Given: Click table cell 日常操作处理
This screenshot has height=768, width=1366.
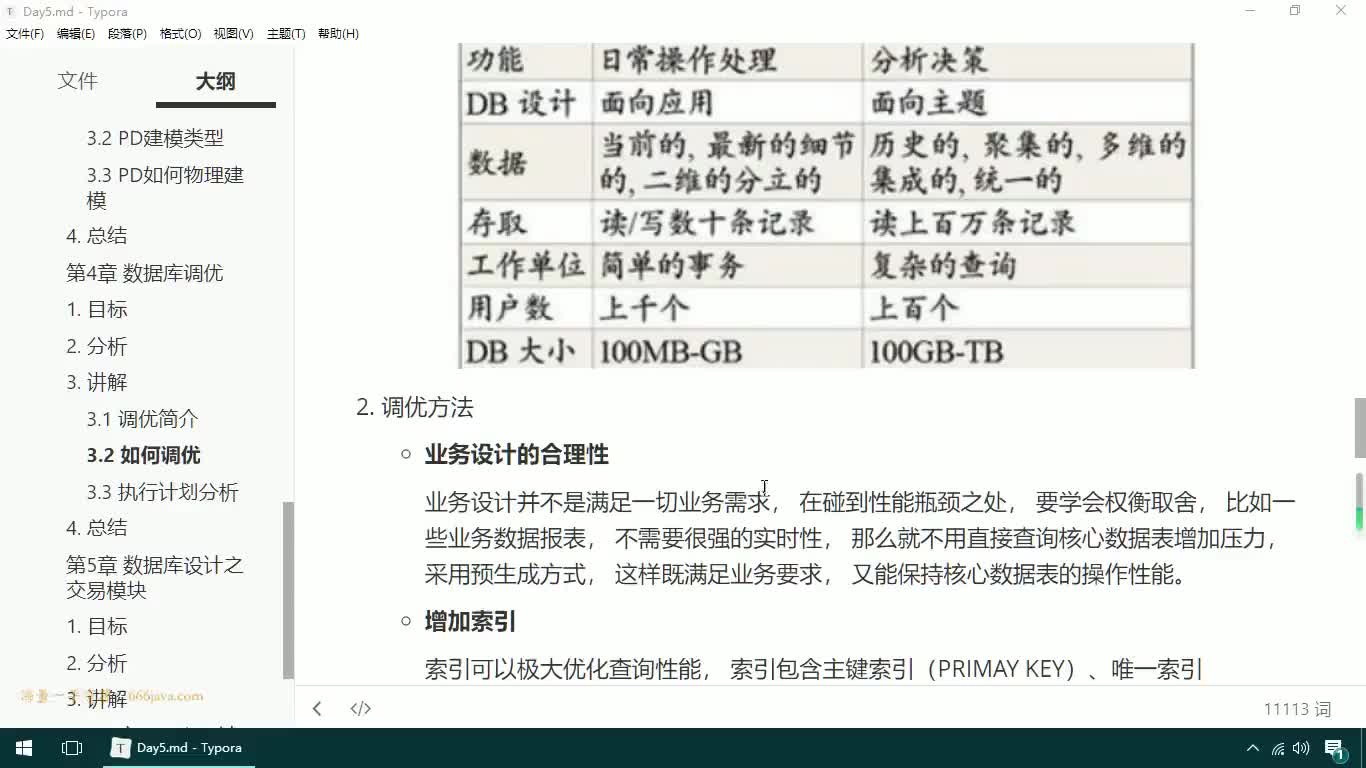Looking at the screenshot, I should [x=728, y=61].
